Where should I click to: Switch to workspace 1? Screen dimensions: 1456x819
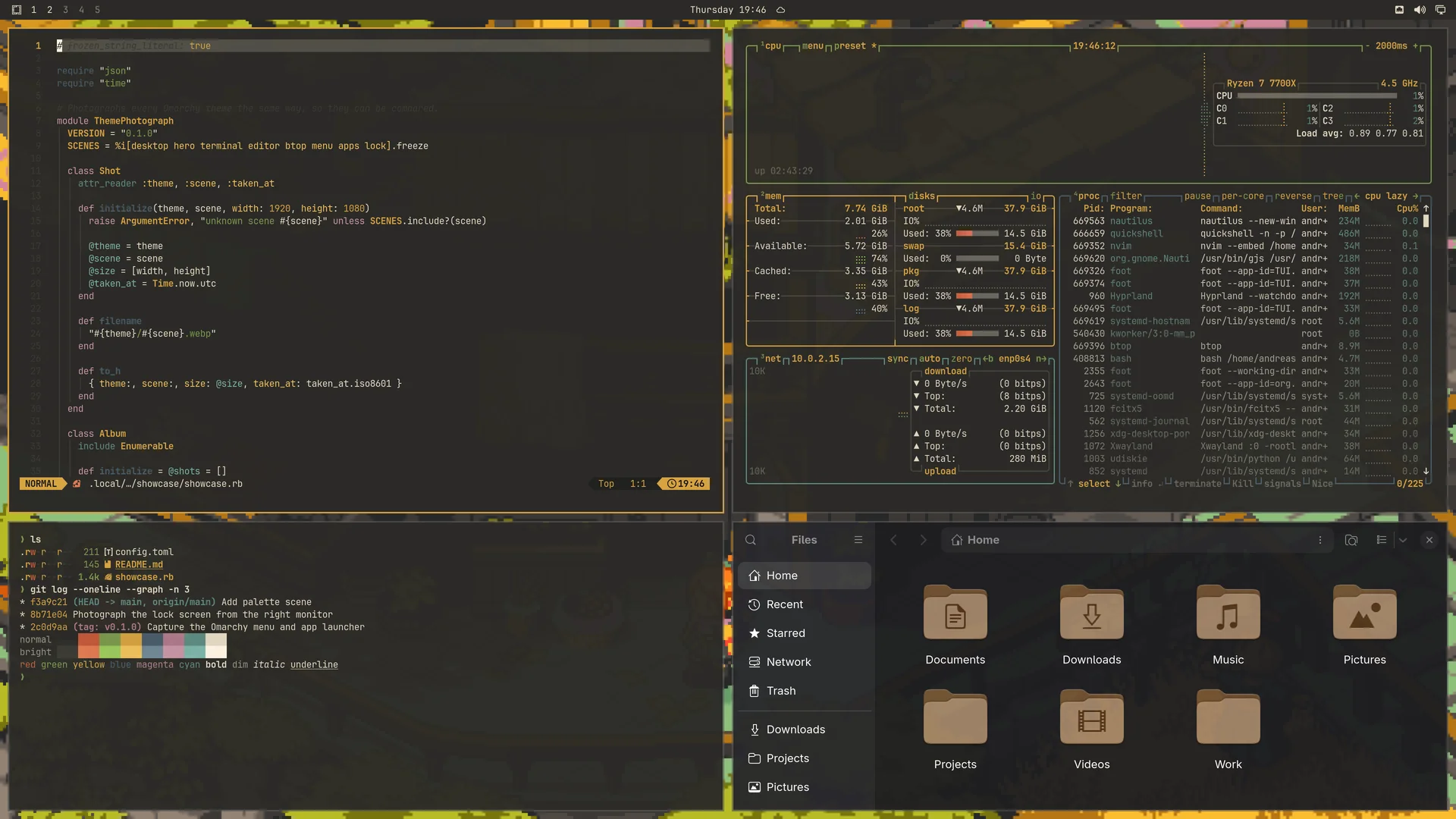pyautogui.click(x=33, y=10)
